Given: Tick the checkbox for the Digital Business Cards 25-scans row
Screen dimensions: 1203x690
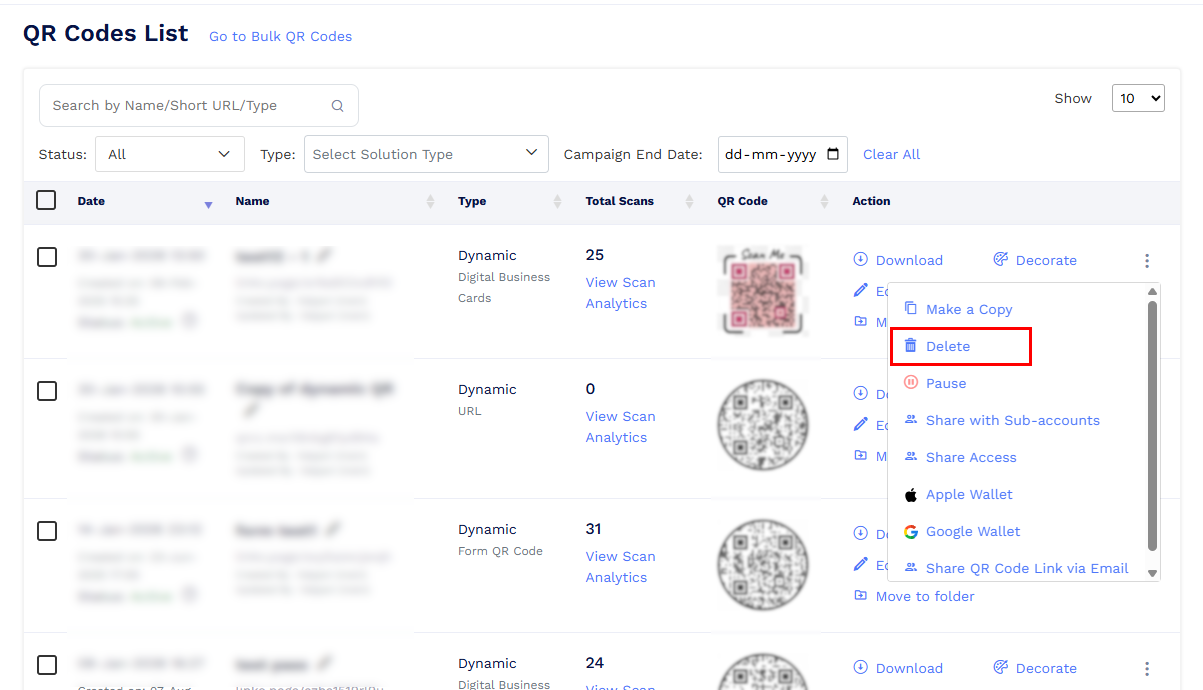Looking at the screenshot, I should point(47,257).
